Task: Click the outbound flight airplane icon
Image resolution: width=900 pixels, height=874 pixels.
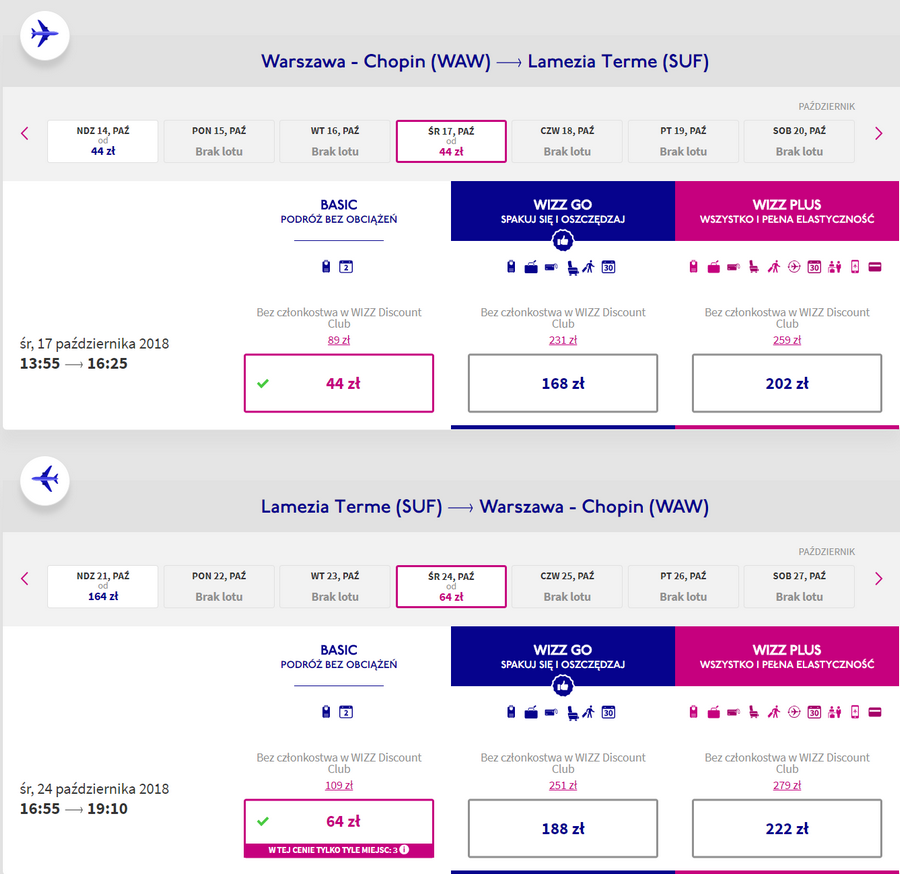Action: [x=45, y=35]
